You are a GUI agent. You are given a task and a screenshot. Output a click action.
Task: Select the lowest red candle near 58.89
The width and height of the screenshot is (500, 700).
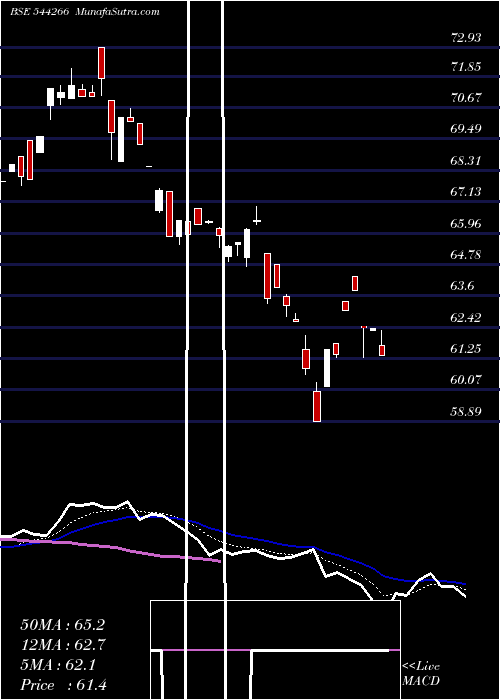pyautogui.click(x=317, y=406)
